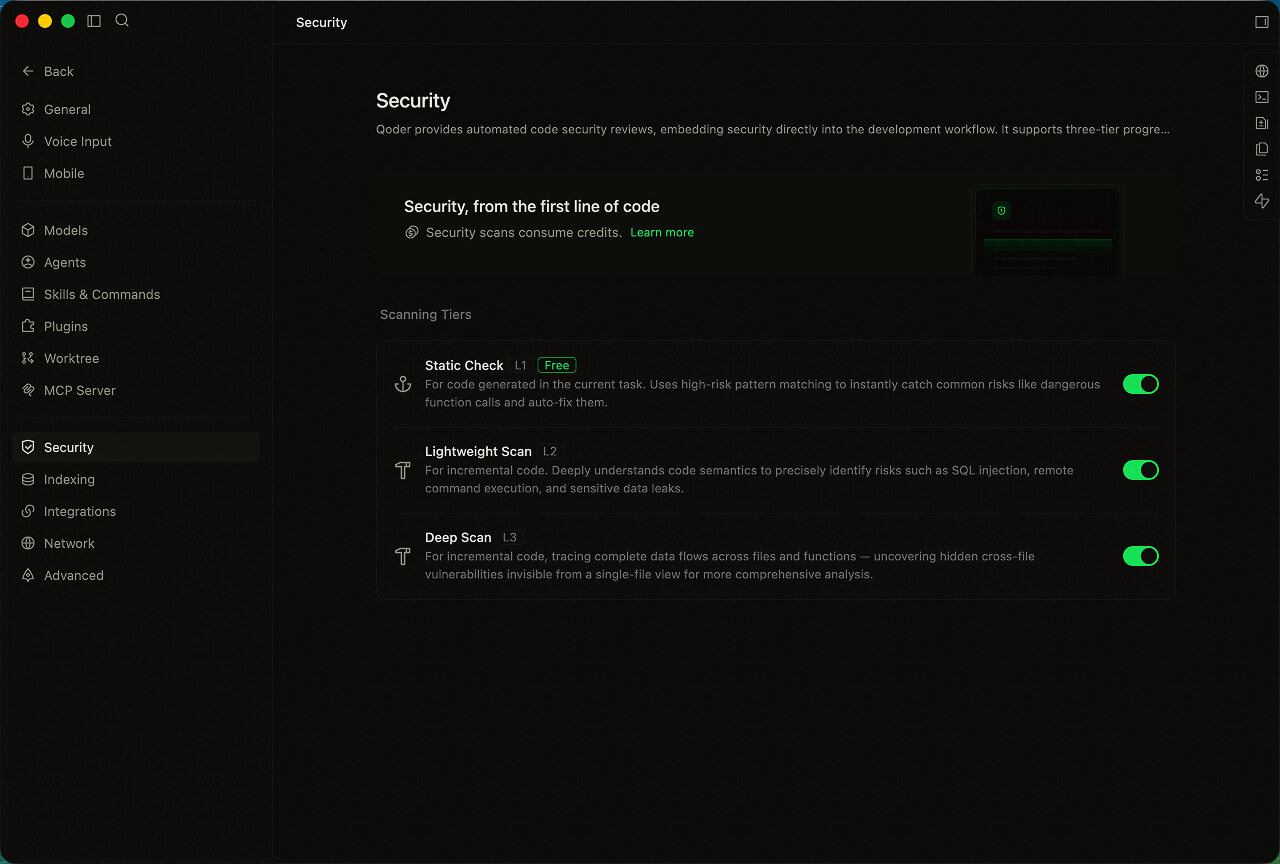The height and width of the screenshot is (864, 1280).
Task: Click the anchor icon beside Static Check
Action: pos(403,384)
